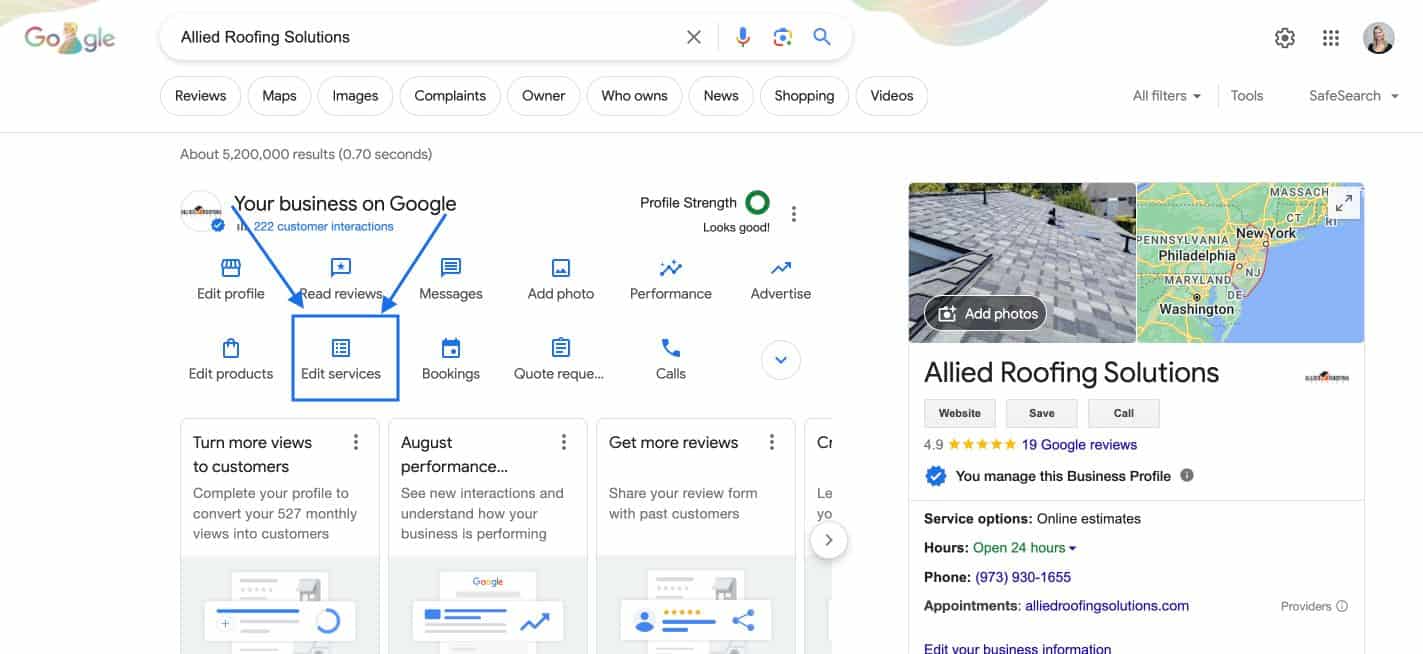Open the Get more reviews card
Viewport: 1423px width, 654px height.
pos(696,536)
